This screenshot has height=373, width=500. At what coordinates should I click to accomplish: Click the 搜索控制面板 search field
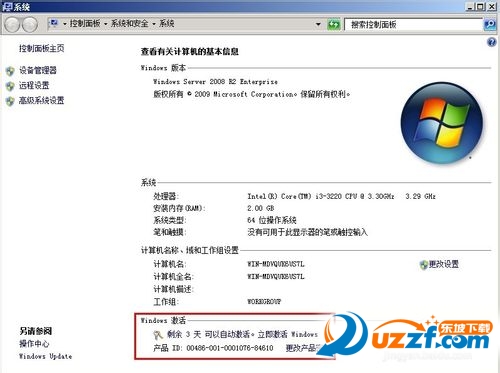point(414,24)
